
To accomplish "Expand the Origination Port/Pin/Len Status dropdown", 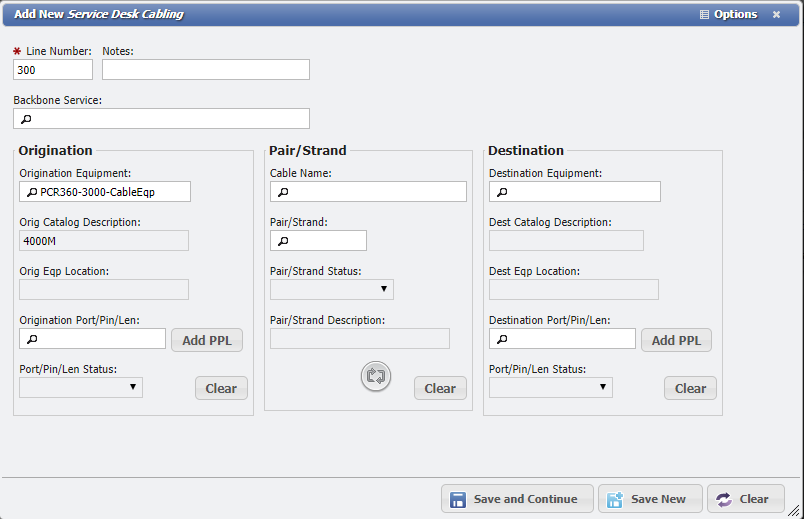I will coord(81,387).
